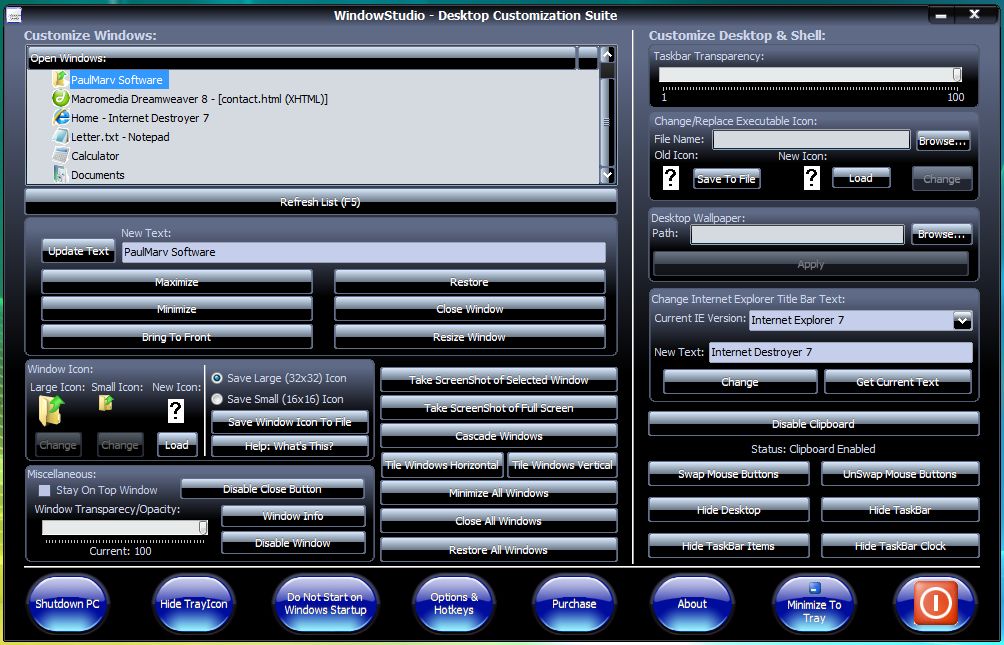This screenshot has width=1004, height=645.
Task: Select Macromedia Dreamweaver 8 in window list
Action: click(198, 99)
